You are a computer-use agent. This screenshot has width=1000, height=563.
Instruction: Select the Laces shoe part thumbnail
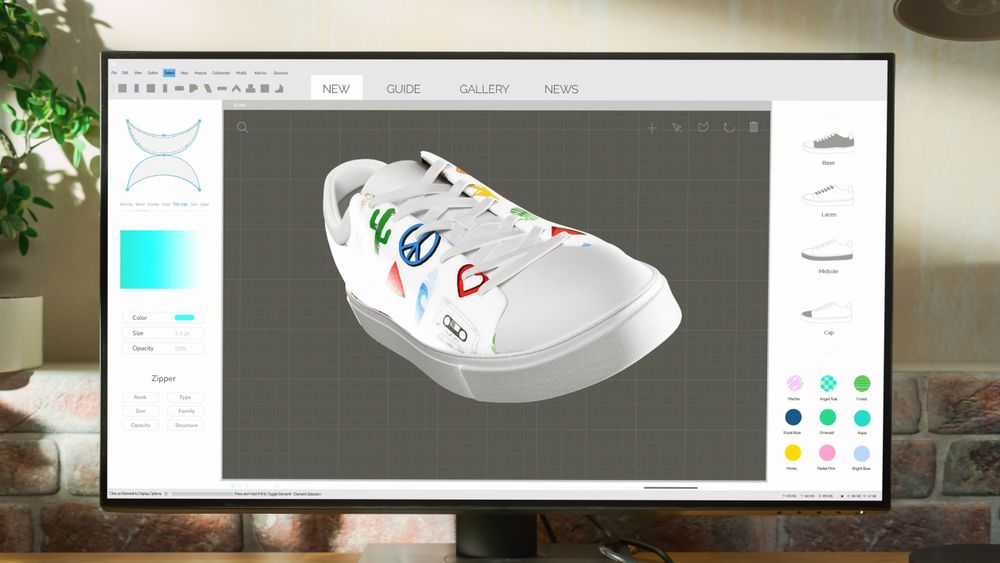(x=828, y=194)
